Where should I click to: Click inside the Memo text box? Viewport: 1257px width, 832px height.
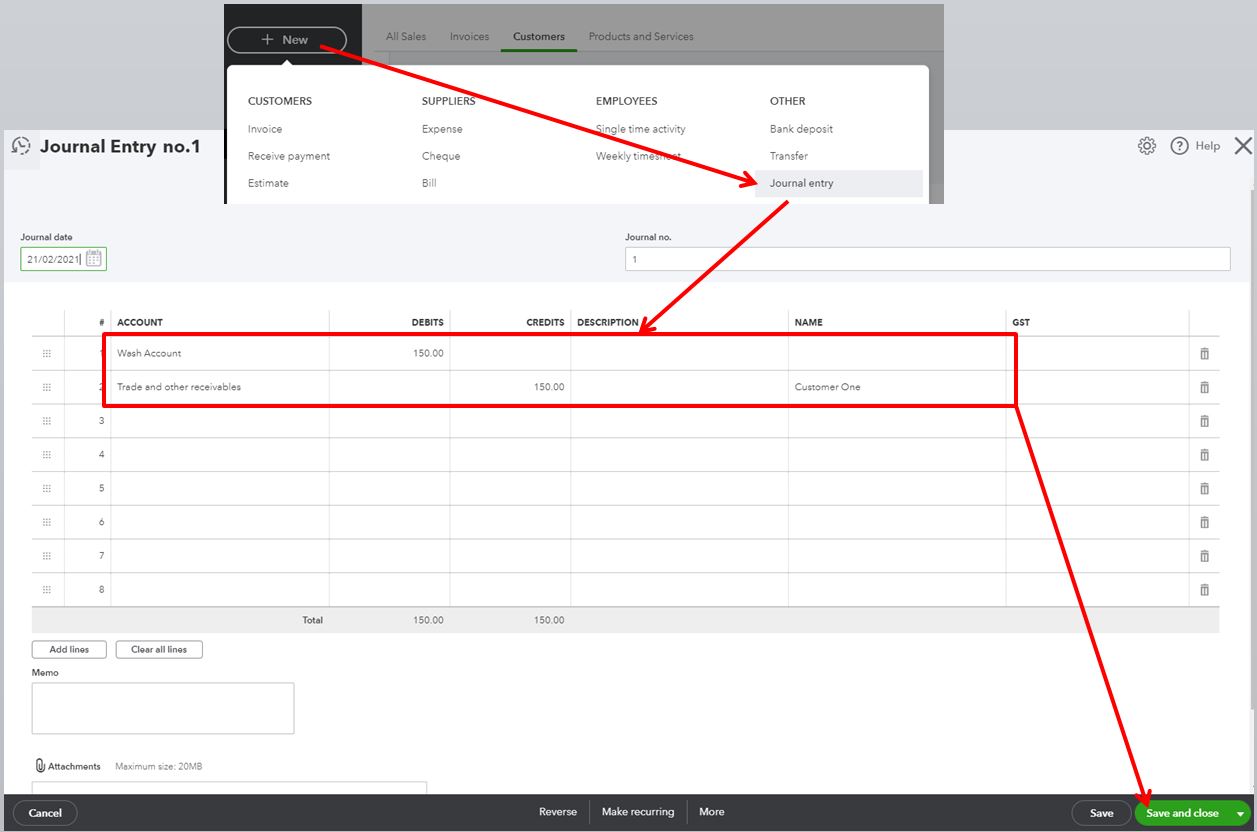[x=163, y=708]
